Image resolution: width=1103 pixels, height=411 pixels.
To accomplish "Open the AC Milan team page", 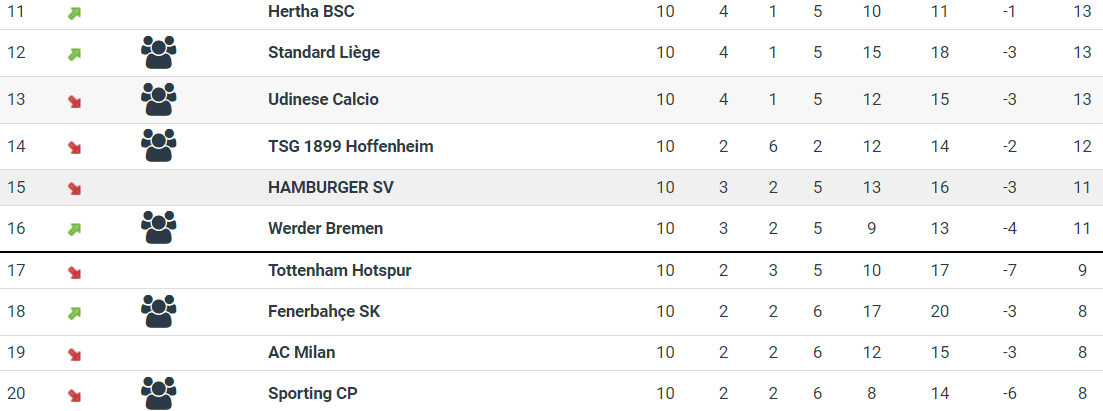I will coord(302,352).
